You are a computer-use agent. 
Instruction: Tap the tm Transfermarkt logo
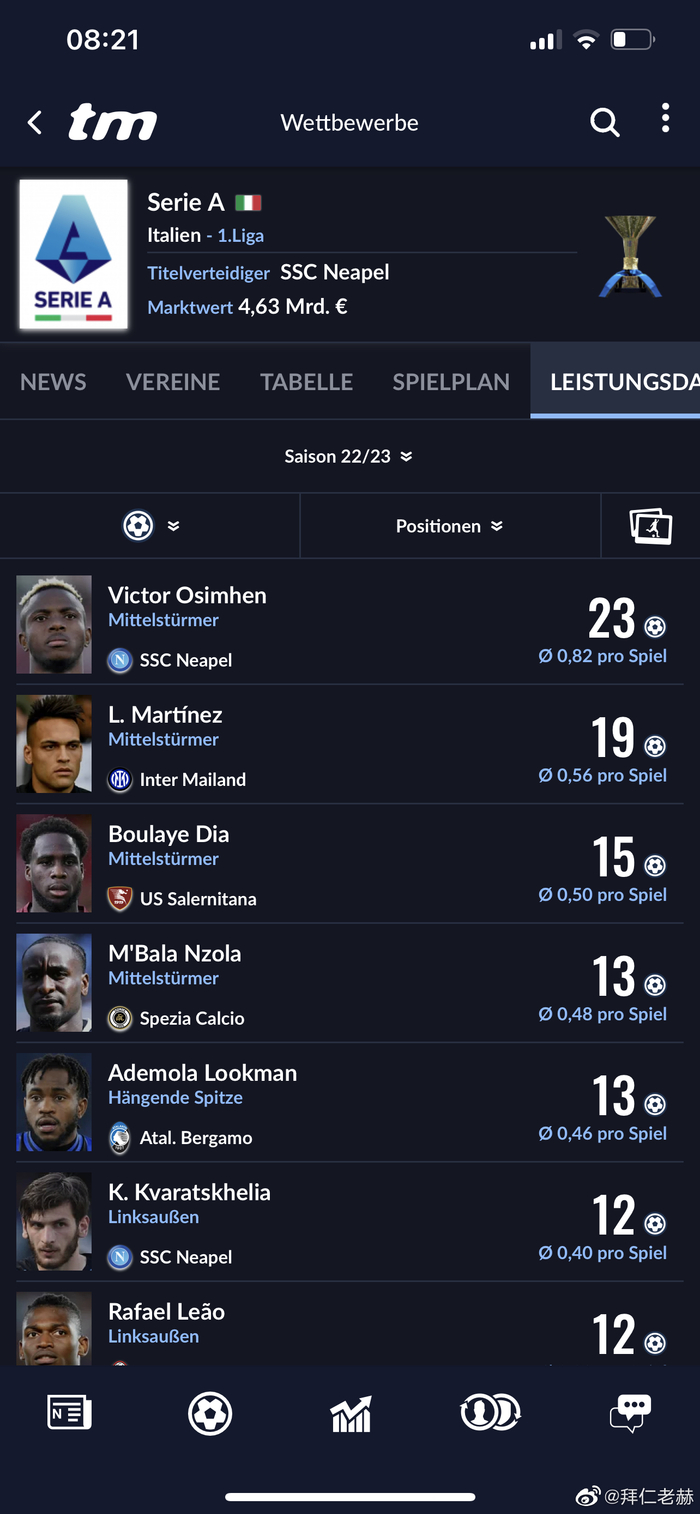click(112, 123)
